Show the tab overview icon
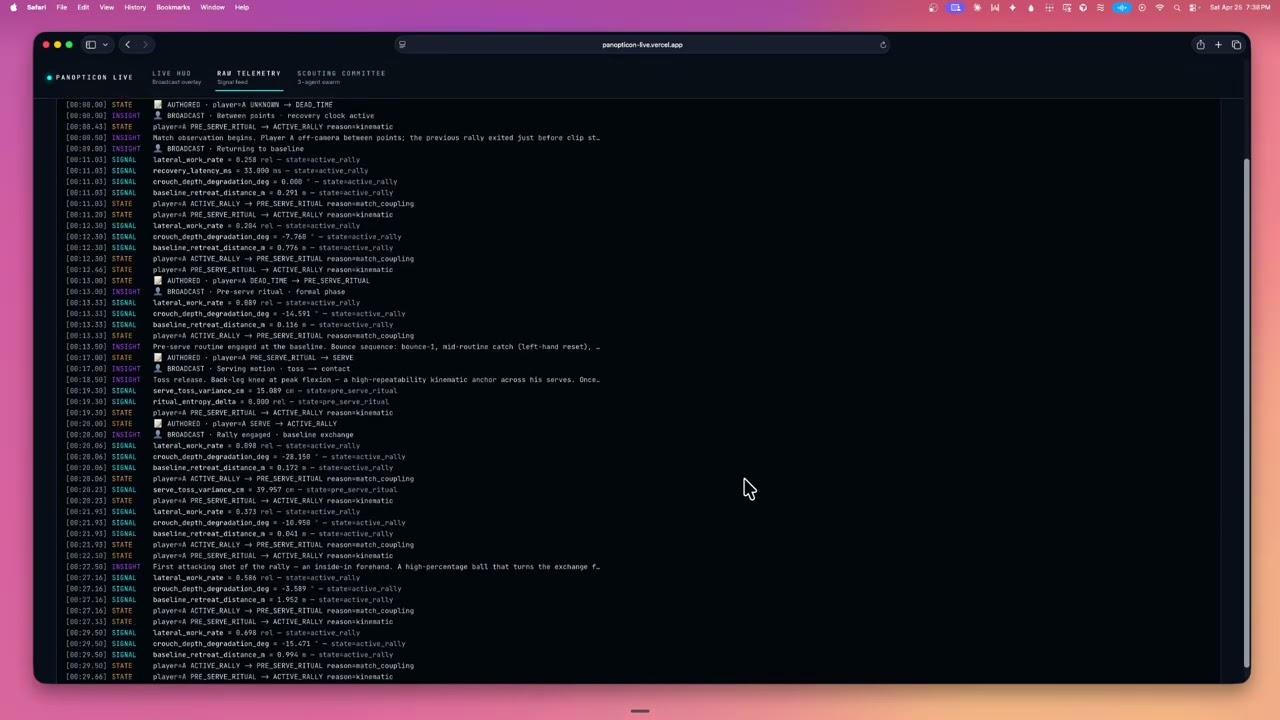Screen dimensions: 1280x720 pyautogui.click(x=1236, y=44)
